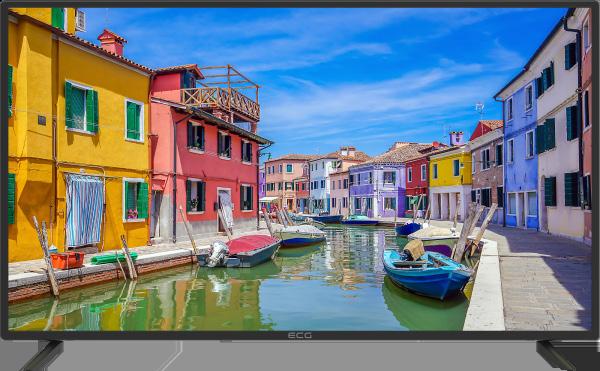This screenshot has height=371, width=600.
Task: Select the outboard motor on the boat
Action: pyautogui.click(x=218, y=254)
